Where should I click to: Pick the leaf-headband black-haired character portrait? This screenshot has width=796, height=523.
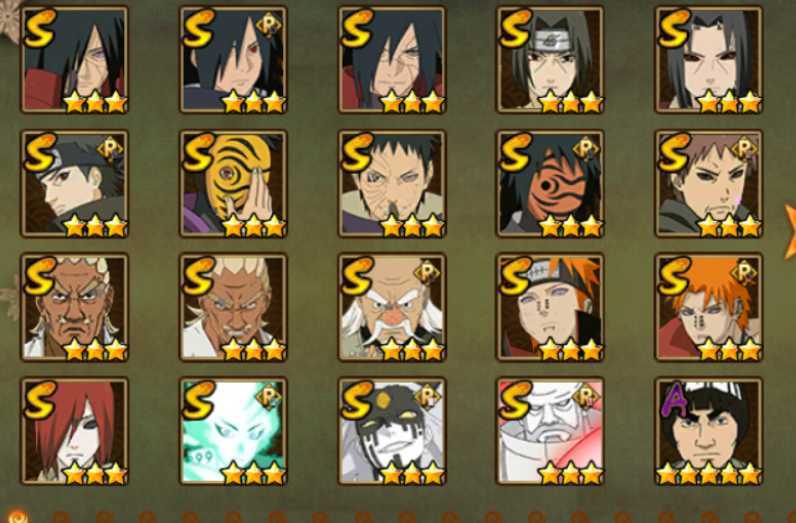pos(550,59)
